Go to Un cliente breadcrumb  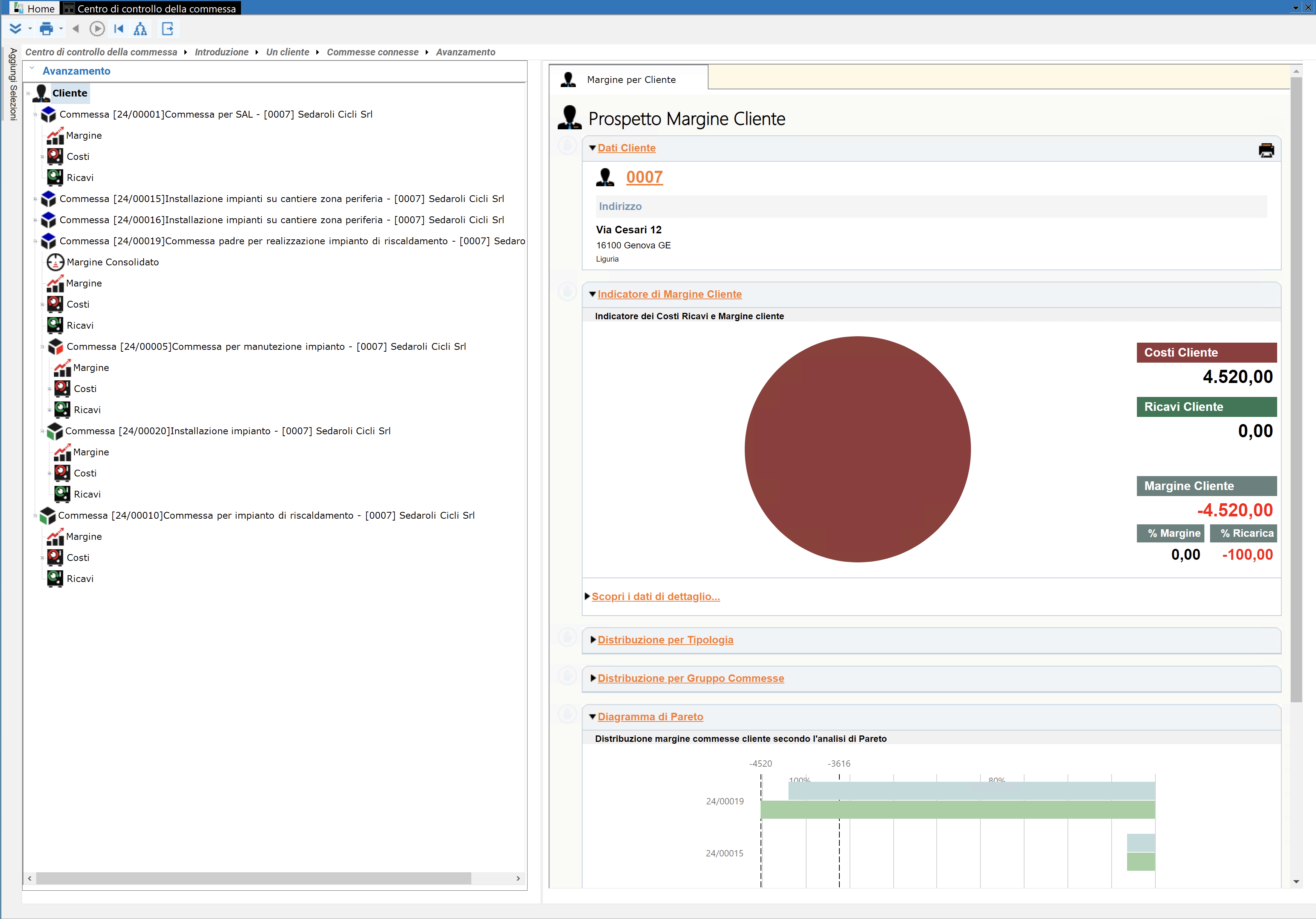click(288, 52)
